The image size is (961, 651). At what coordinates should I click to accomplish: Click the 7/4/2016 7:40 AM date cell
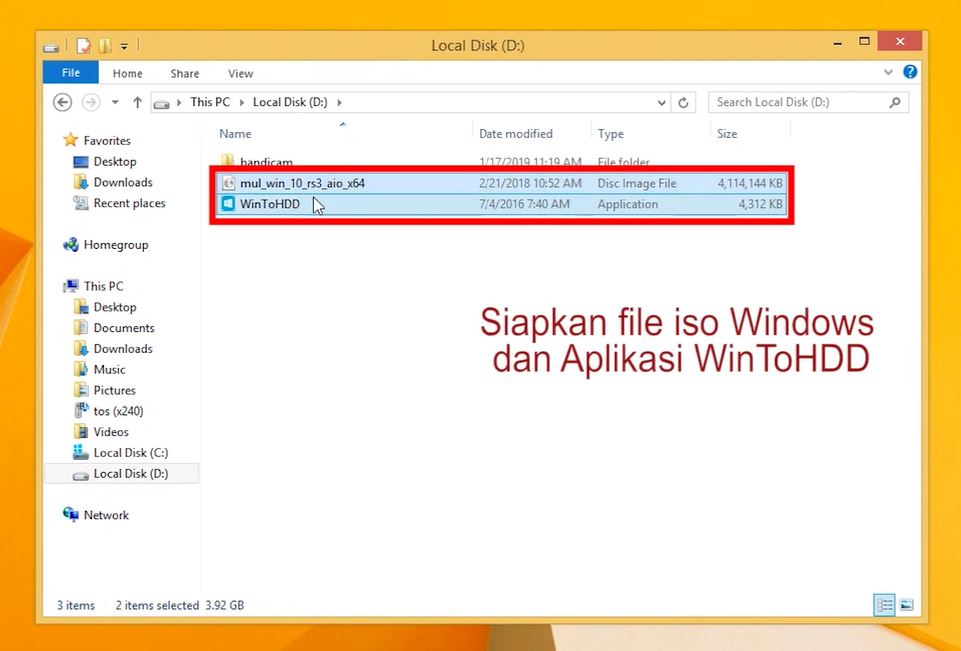(524, 204)
